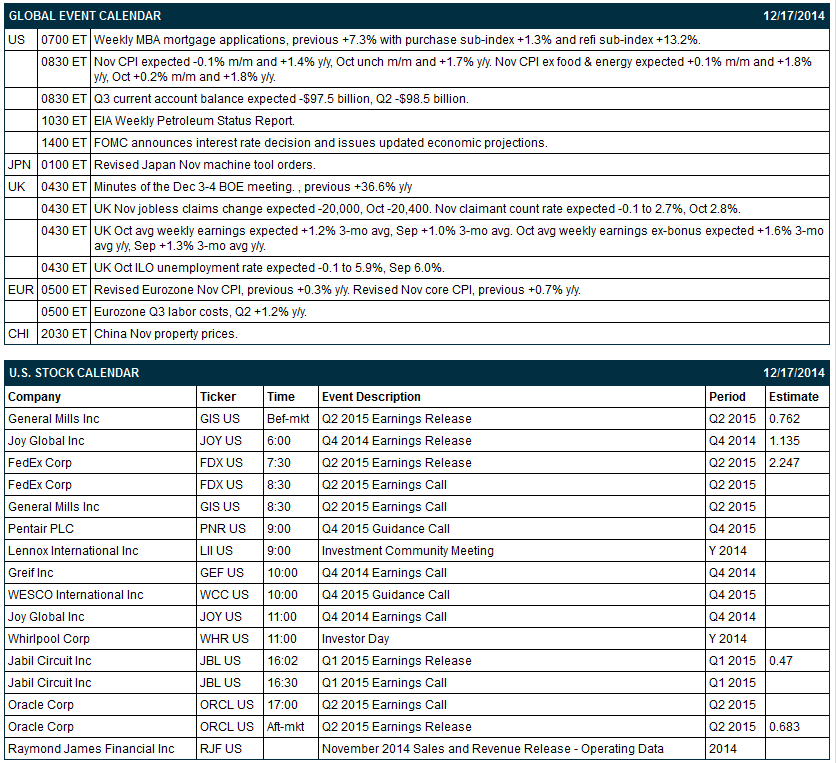Image resolution: width=836 pixels, height=763 pixels.
Task: Click the WHR US ticker
Action: [224, 639]
